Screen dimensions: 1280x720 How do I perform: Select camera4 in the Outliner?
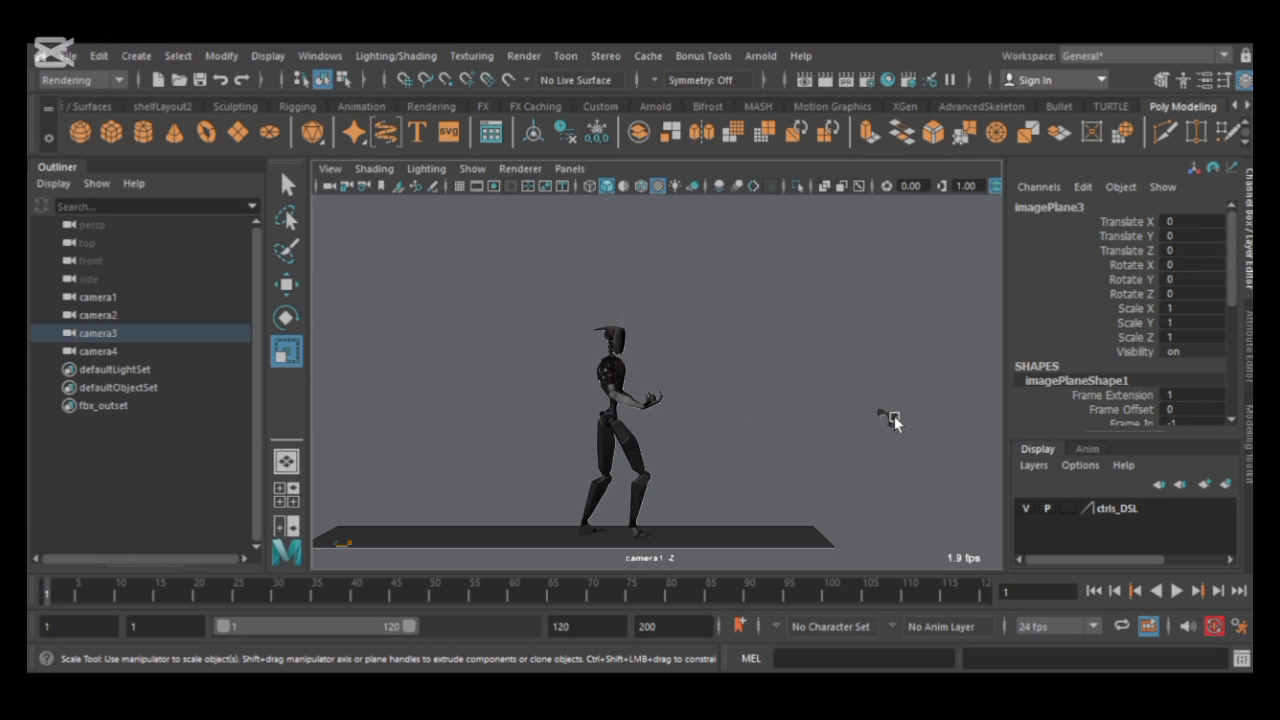(98, 351)
